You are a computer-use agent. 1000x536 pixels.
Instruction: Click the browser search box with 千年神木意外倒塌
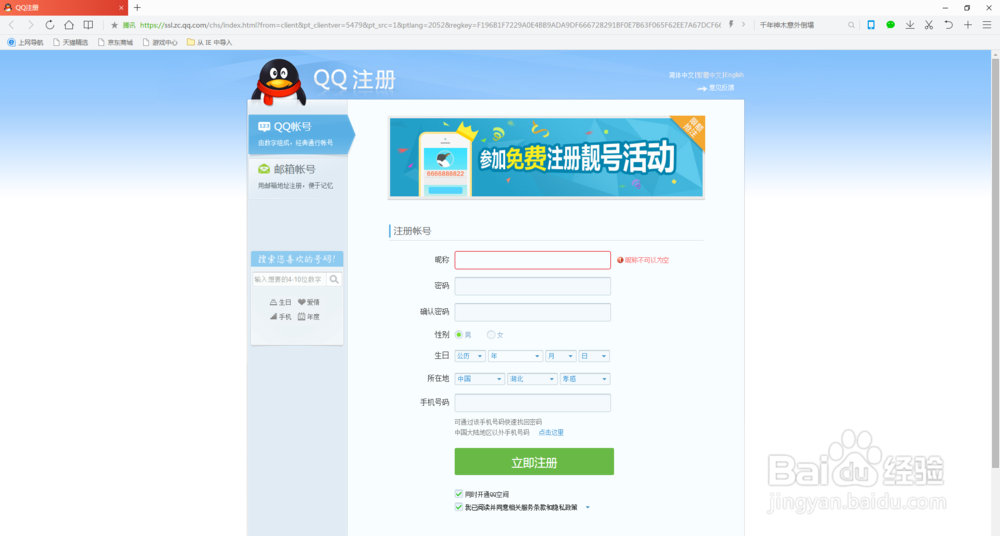click(802, 25)
